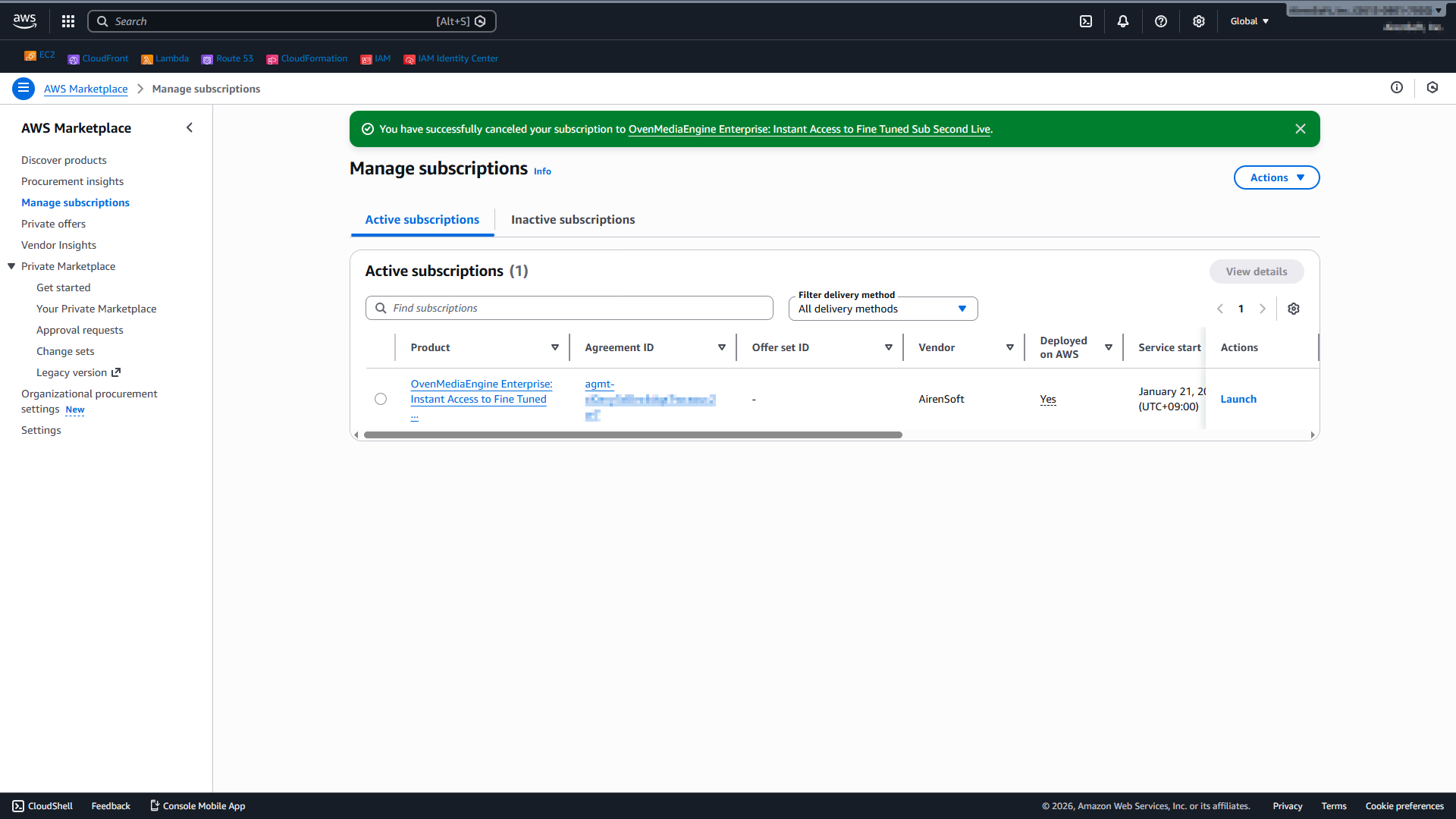The height and width of the screenshot is (819, 1456).
Task: Open Filter delivery method dropdown
Action: pyautogui.click(x=883, y=309)
